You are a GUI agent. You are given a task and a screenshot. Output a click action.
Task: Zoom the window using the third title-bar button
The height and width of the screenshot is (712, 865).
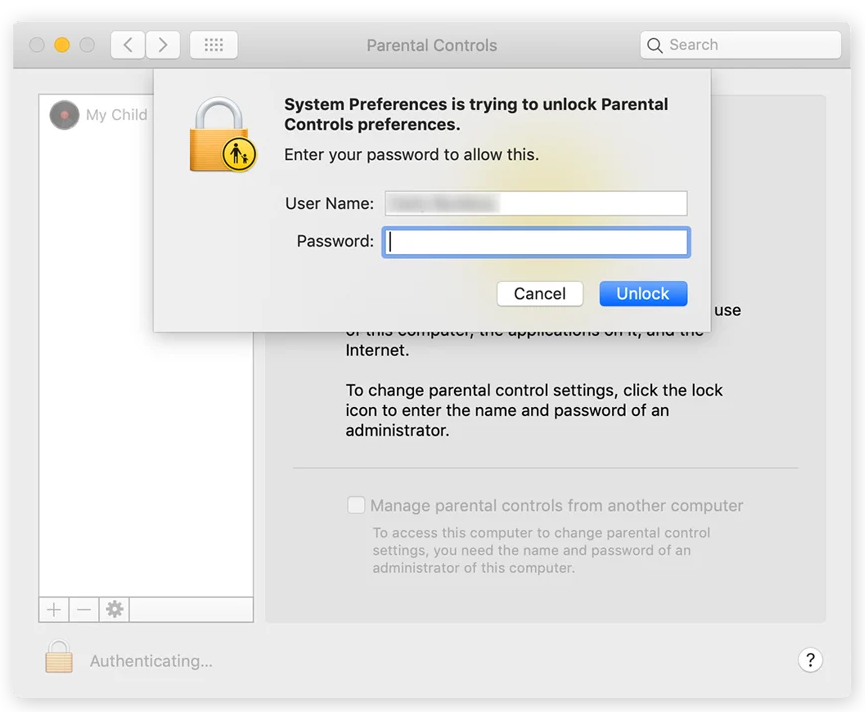[x=87, y=45]
